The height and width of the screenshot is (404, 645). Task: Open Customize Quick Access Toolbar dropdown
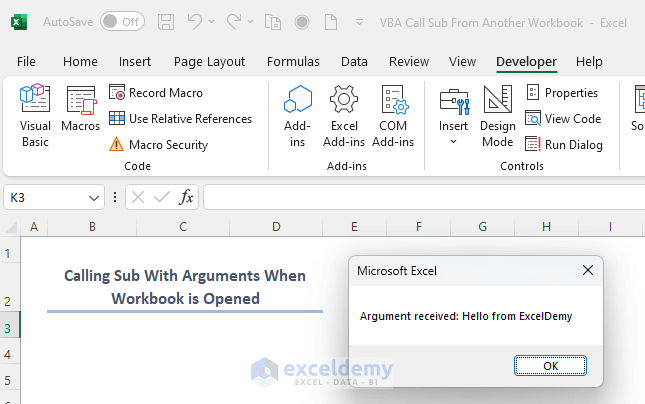coord(359,22)
